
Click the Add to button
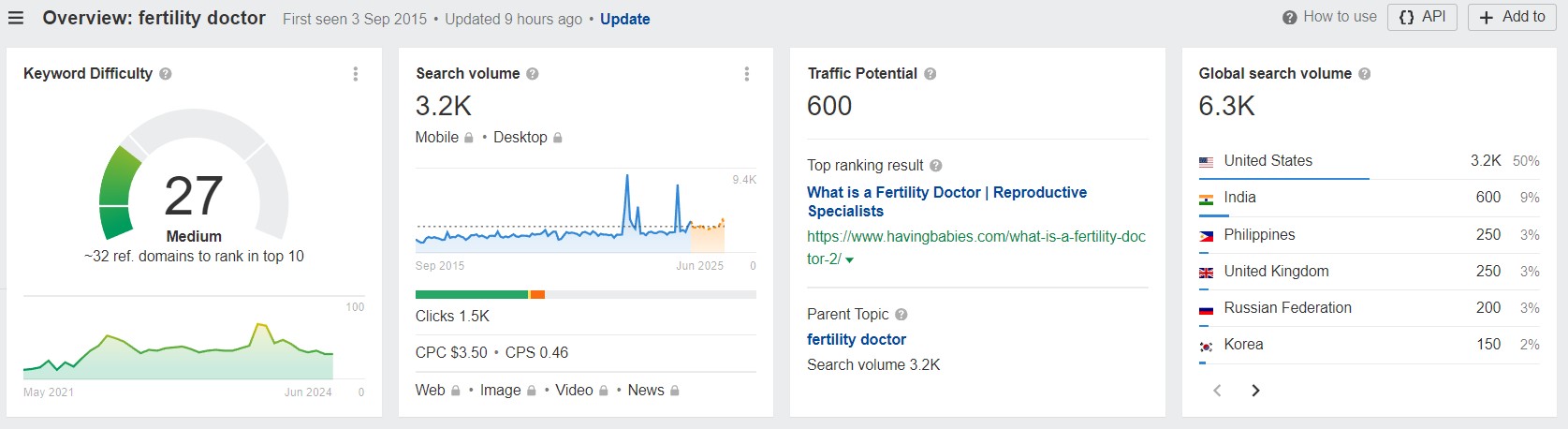pos(1511,17)
